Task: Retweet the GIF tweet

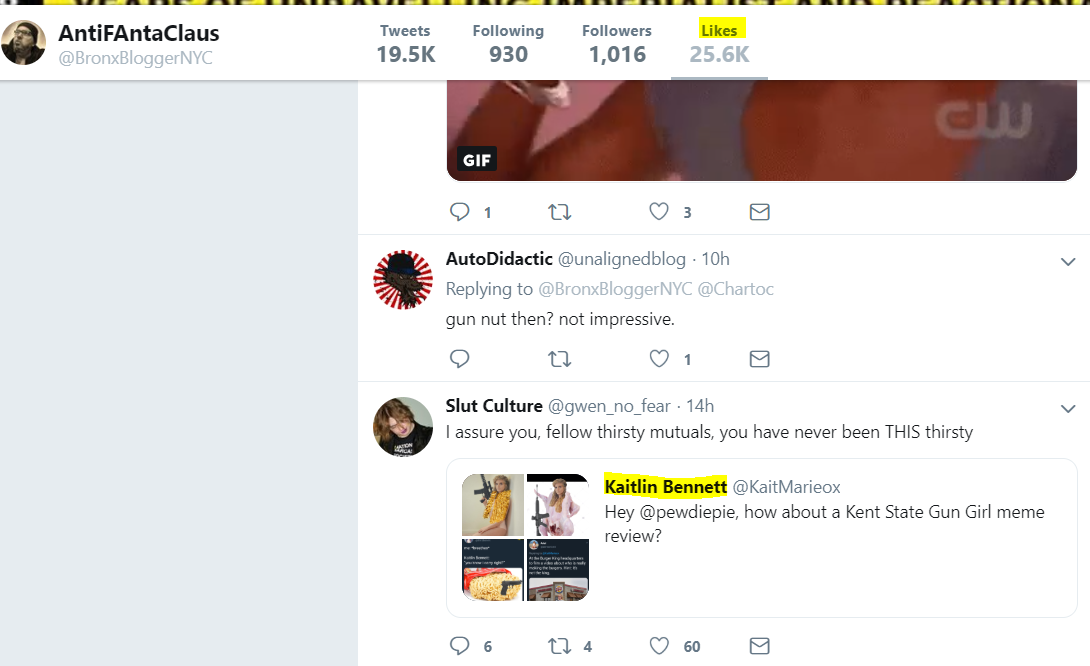Action: pyautogui.click(x=560, y=211)
